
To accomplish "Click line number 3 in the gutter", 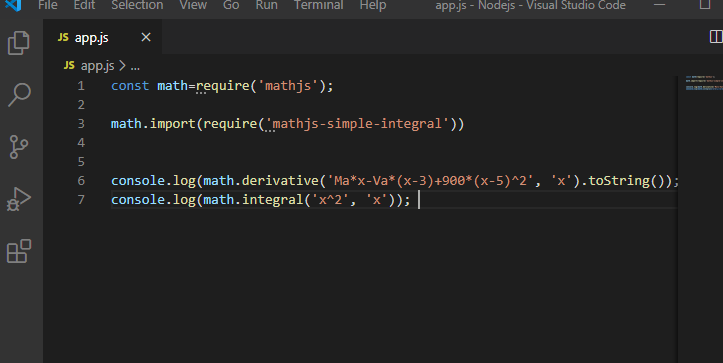I will [x=81, y=124].
